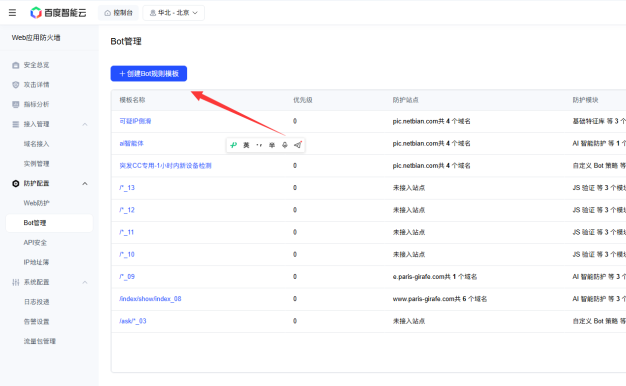Open 域名接入 in the sidebar
This screenshot has width=626, height=386.
point(36,144)
